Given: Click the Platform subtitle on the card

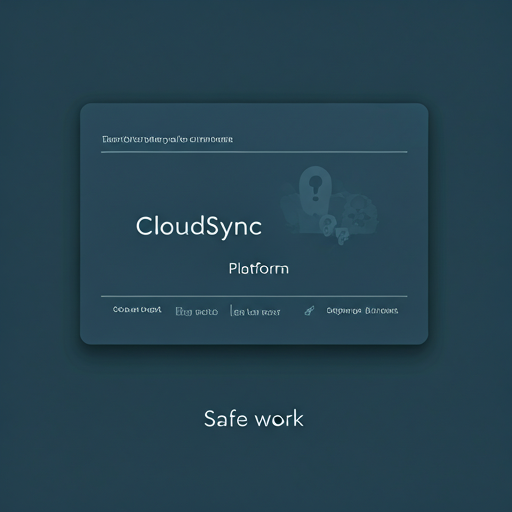Looking at the screenshot, I should (259, 269).
